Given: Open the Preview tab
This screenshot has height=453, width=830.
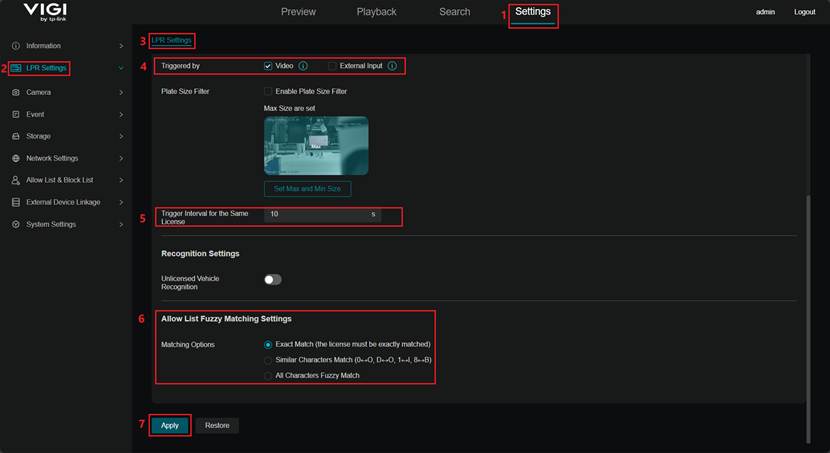Looking at the screenshot, I should click(299, 12).
